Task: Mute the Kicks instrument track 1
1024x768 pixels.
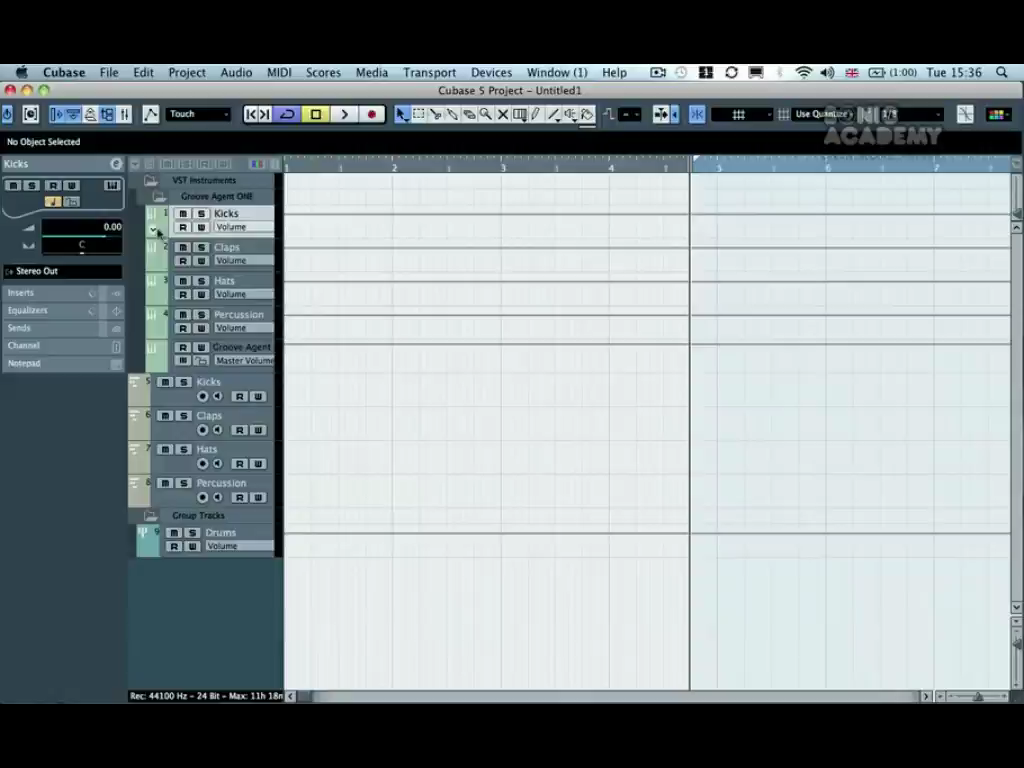Action: [184, 214]
